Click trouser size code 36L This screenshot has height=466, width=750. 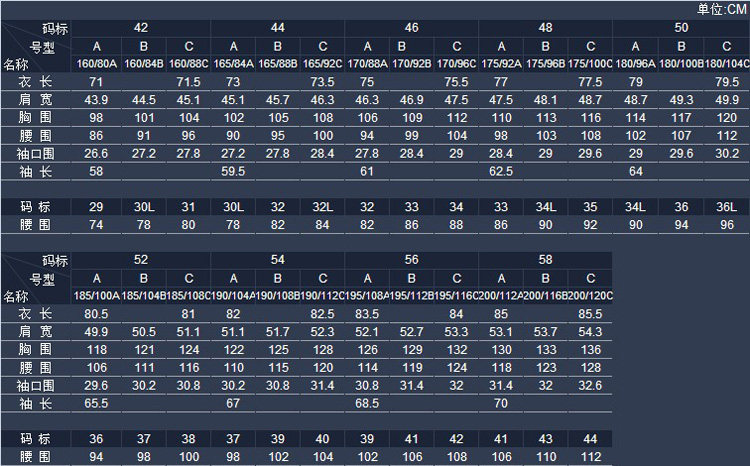[726, 207]
